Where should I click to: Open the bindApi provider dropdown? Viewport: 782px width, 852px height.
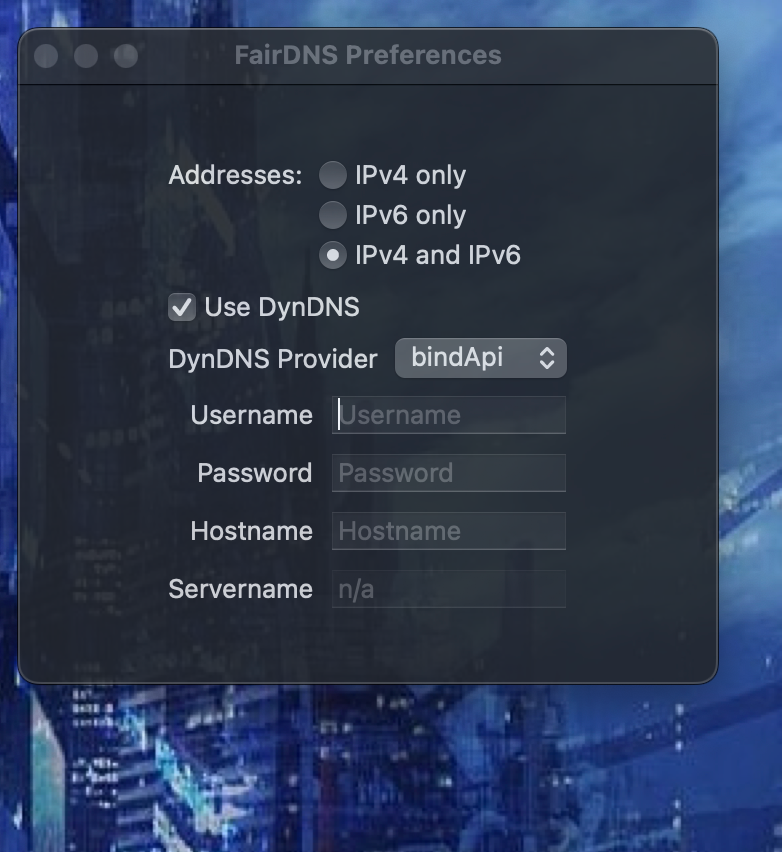[480, 358]
